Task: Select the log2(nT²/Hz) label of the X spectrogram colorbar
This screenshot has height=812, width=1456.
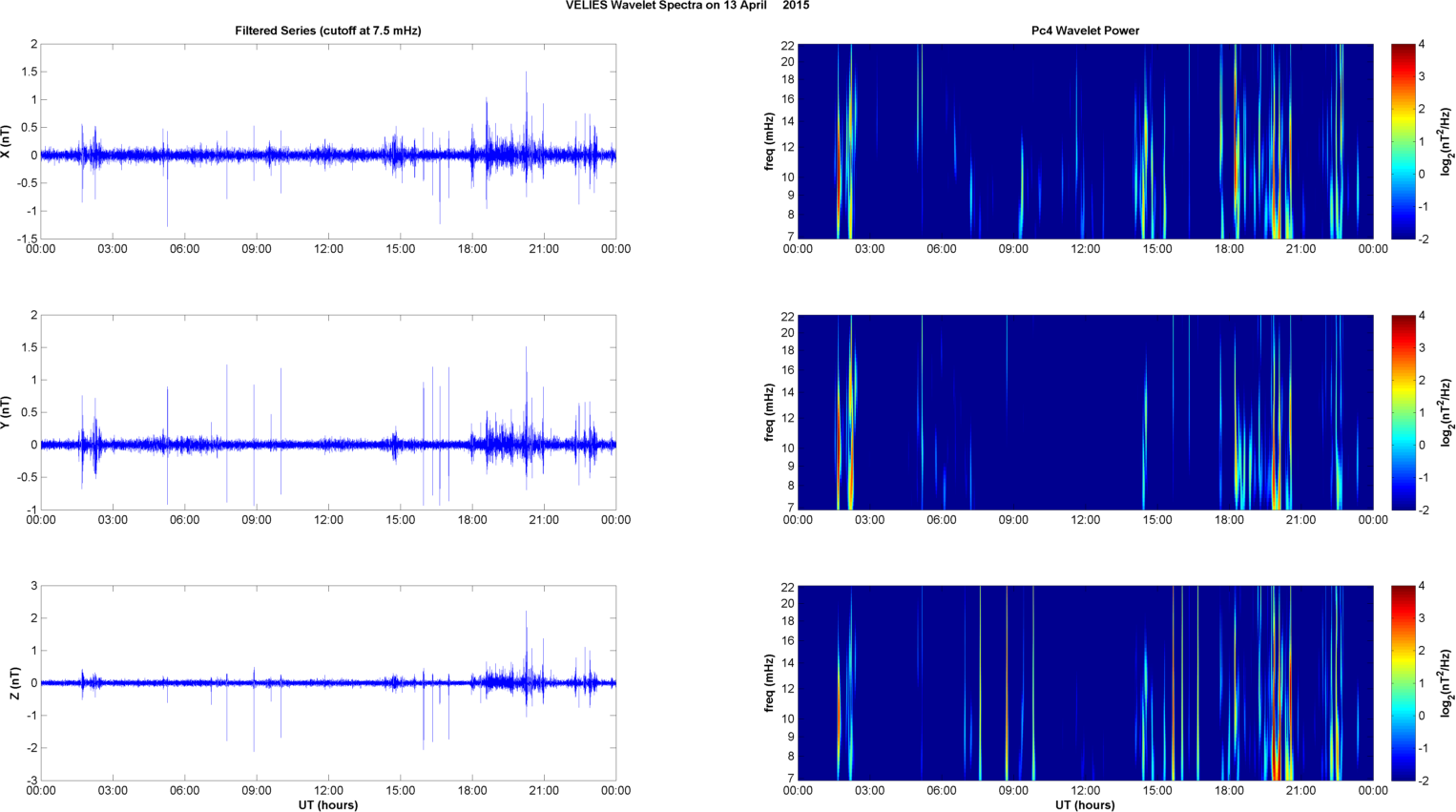Action: (x=1447, y=141)
